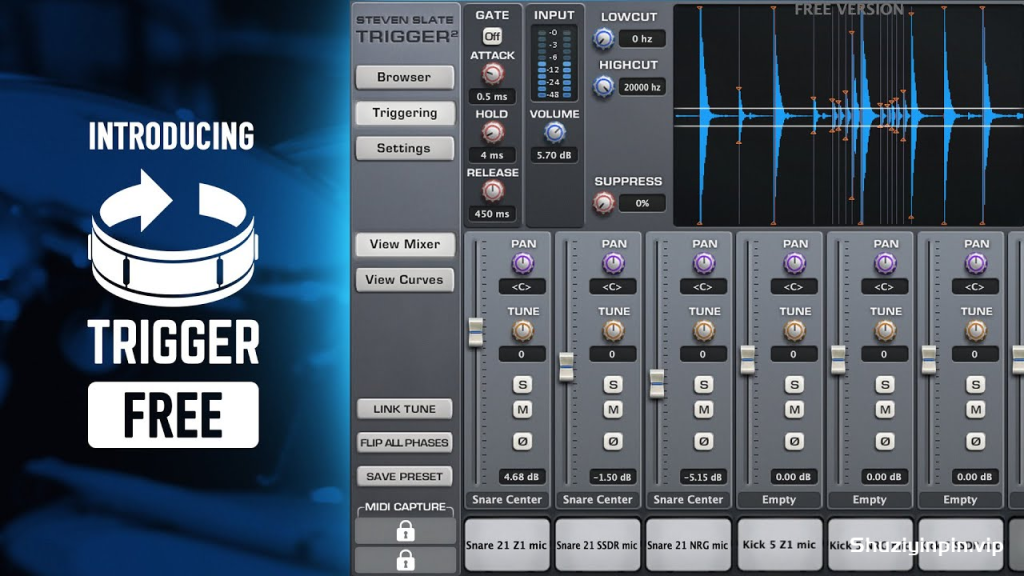The width and height of the screenshot is (1024, 576).
Task: Mute the Snare 21 Z1 mic channel
Action: [x=522, y=410]
